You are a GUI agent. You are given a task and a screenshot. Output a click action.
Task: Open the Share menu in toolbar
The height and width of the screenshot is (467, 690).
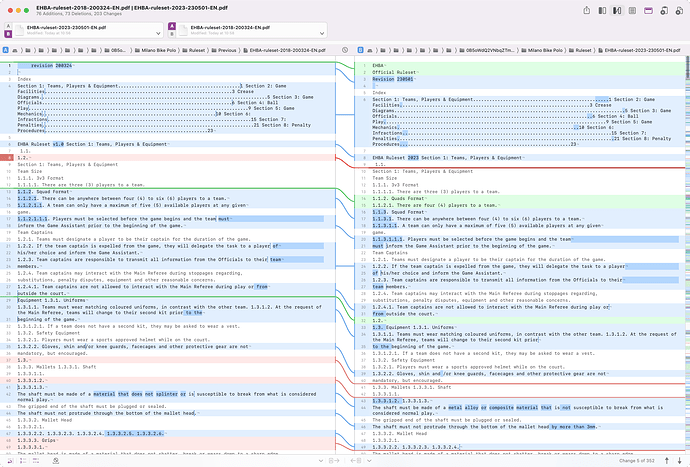587,11
